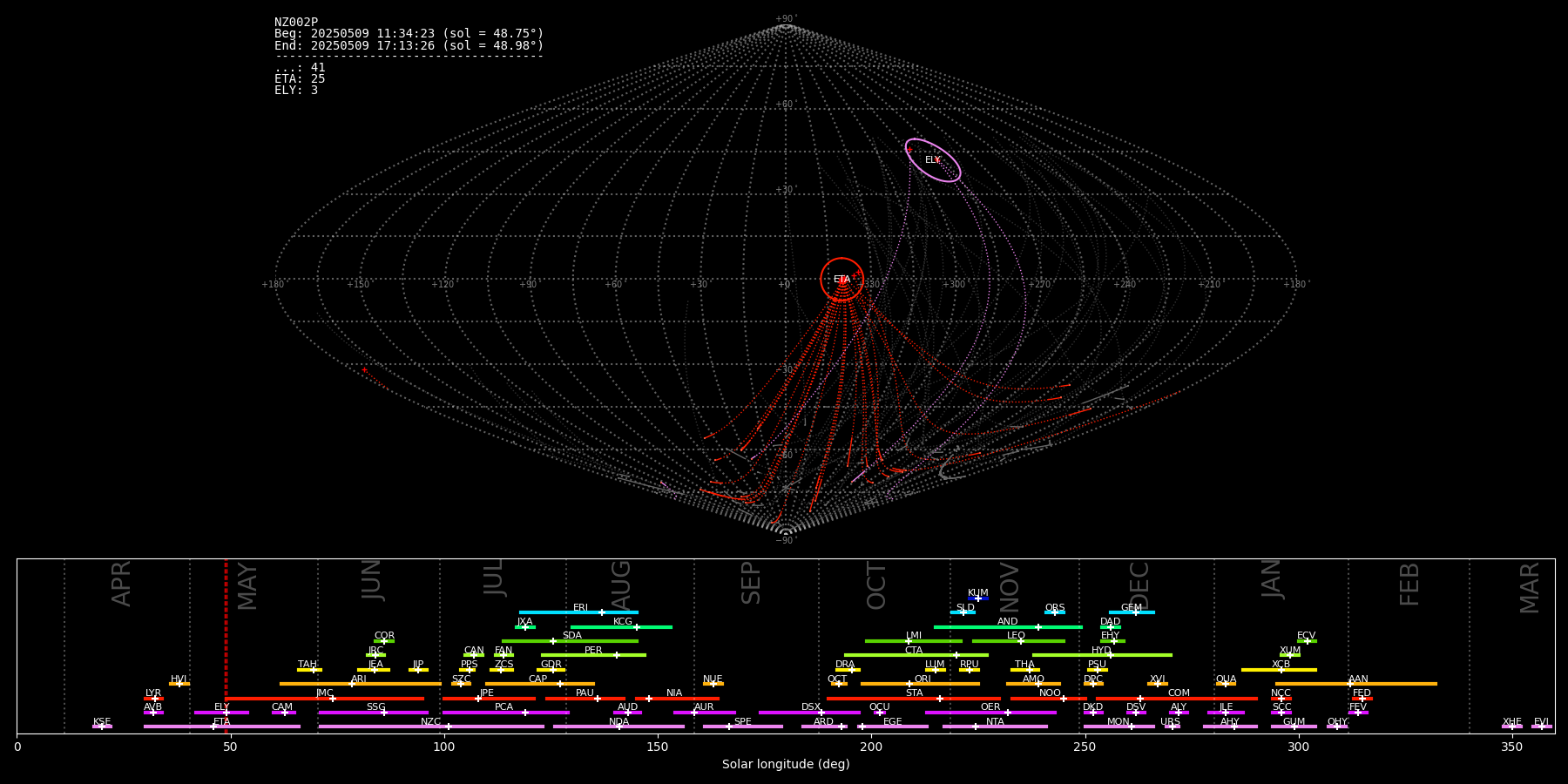Click the orange AAN shower bar

point(1356,684)
